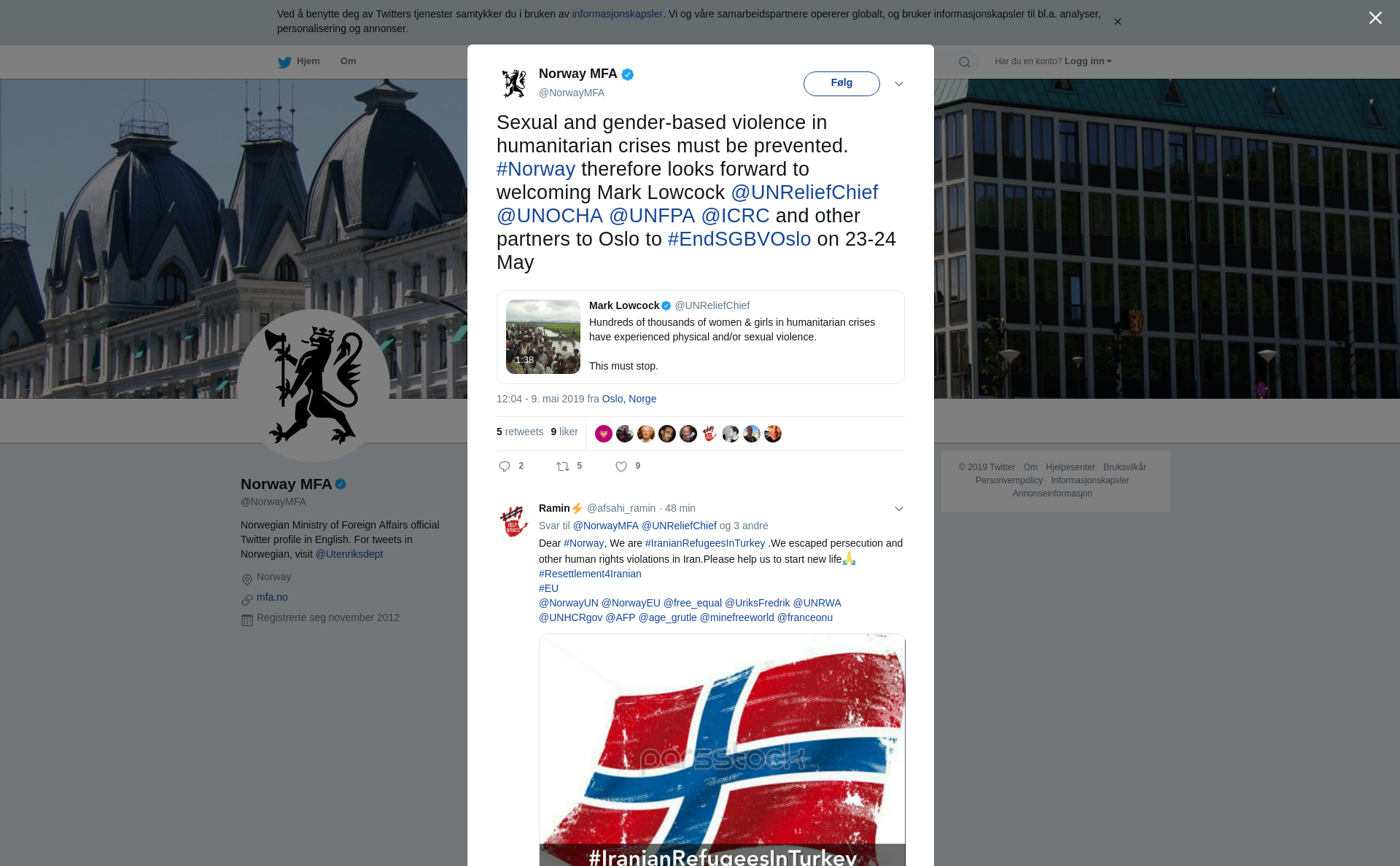Click the Oslo, Norge location link
1400x866 pixels.
(x=629, y=399)
